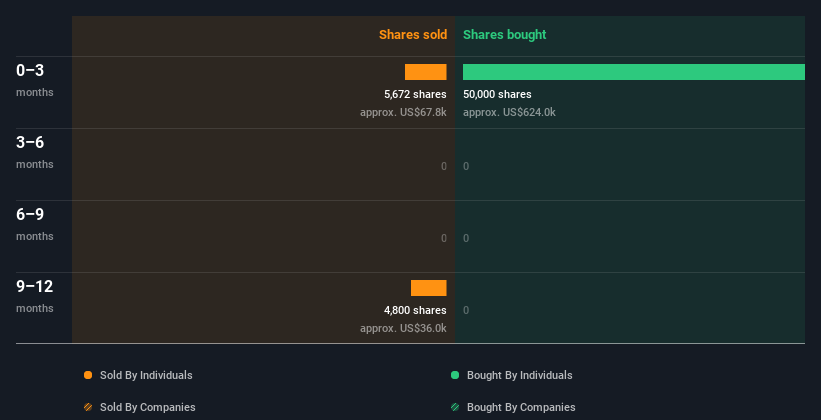Viewport: 821px width, 420px height.
Task: Click the striped Sold By Companies legend icon
Action: 88,407
